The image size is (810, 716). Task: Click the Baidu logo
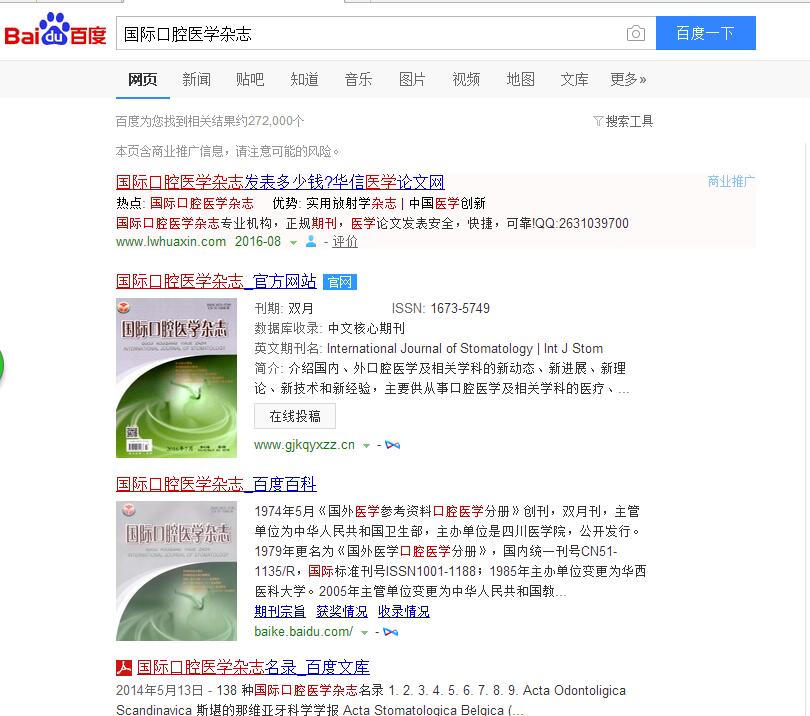(x=55, y=30)
